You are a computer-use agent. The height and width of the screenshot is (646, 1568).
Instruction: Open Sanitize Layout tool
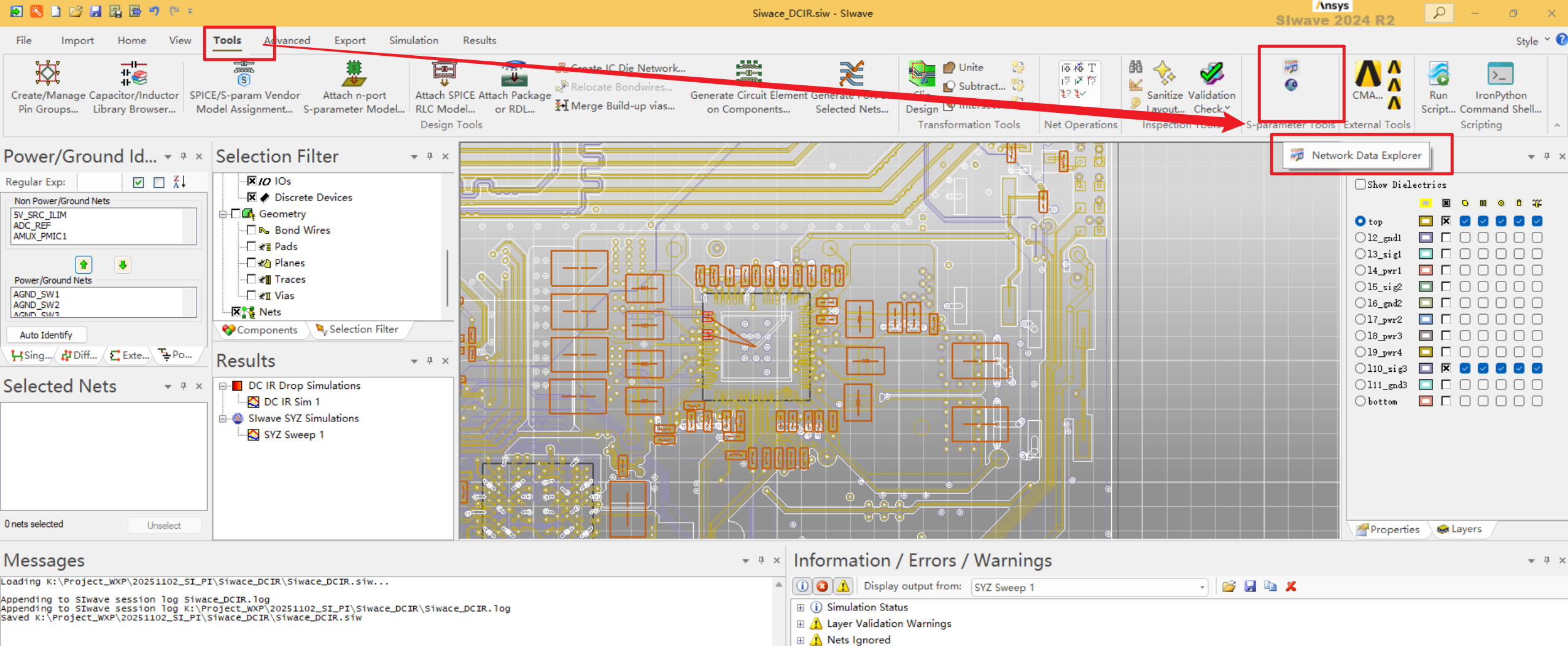(x=1165, y=87)
